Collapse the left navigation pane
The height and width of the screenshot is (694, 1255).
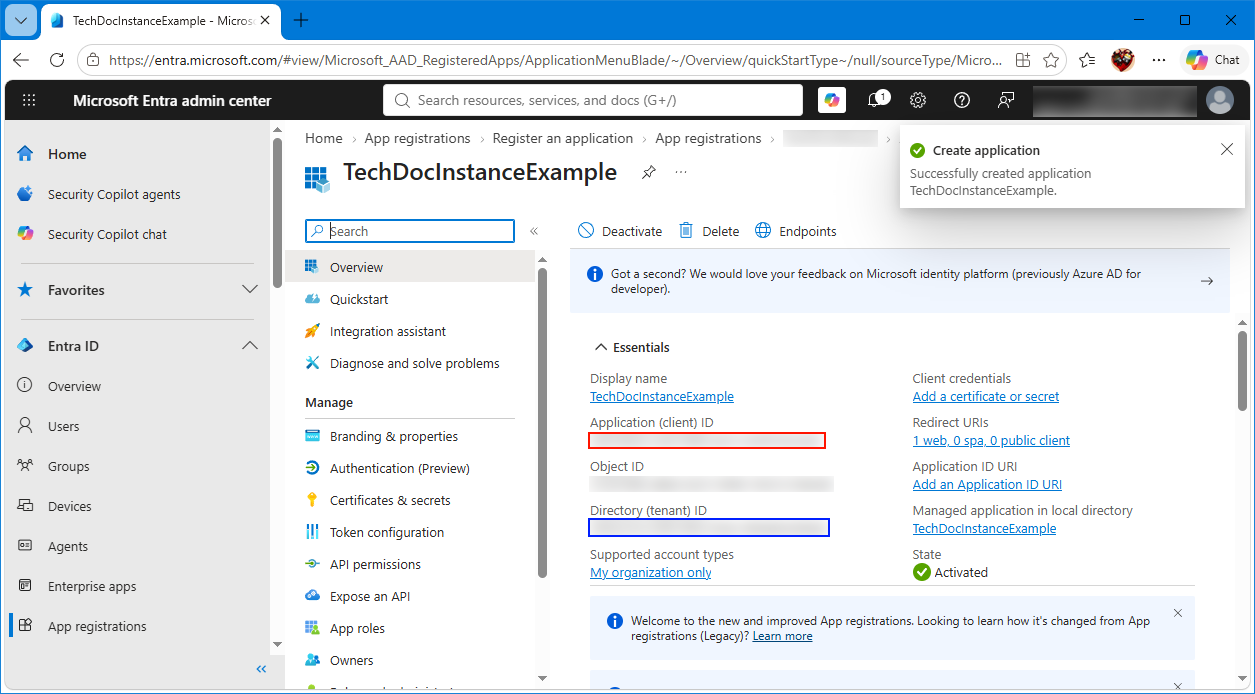click(x=261, y=669)
